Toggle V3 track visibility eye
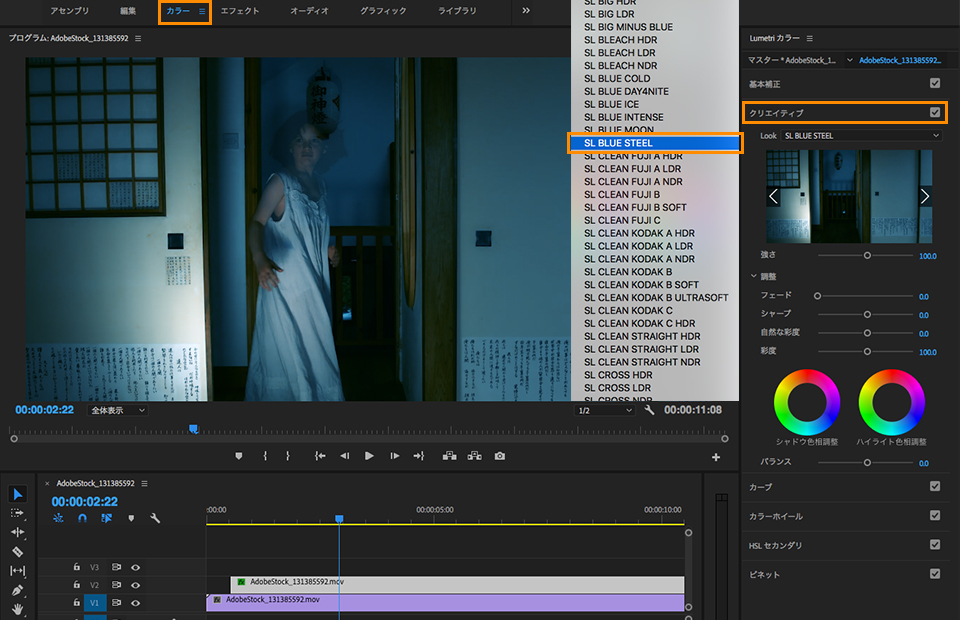Screen dimensions: 960x620 [x=135, y=567]
